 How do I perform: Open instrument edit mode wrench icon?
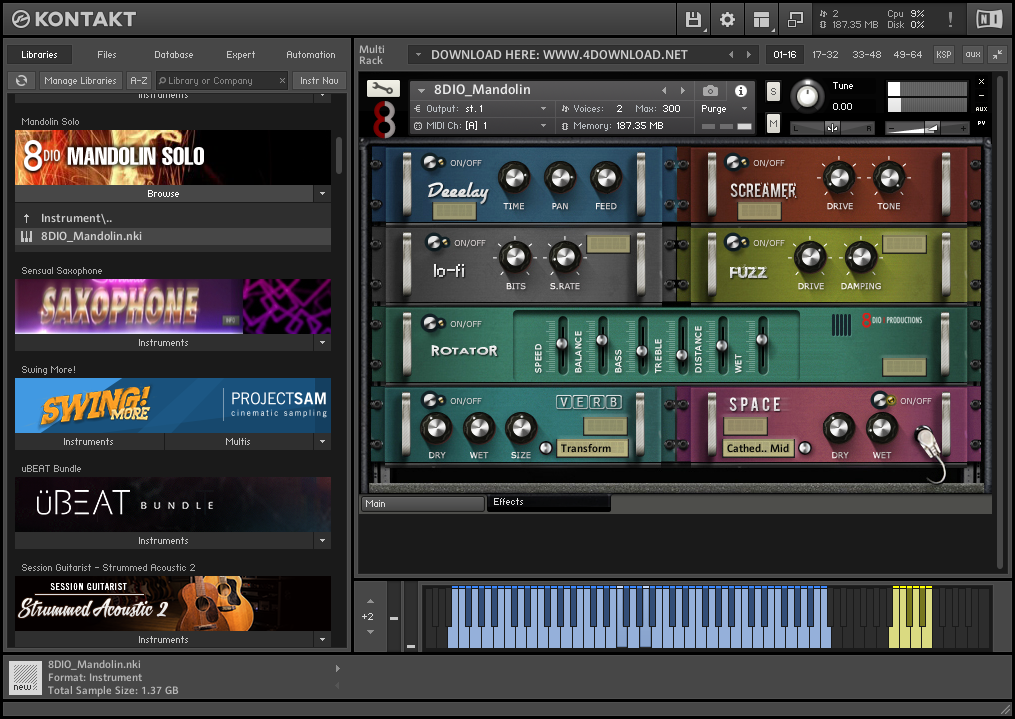(383, 89)
